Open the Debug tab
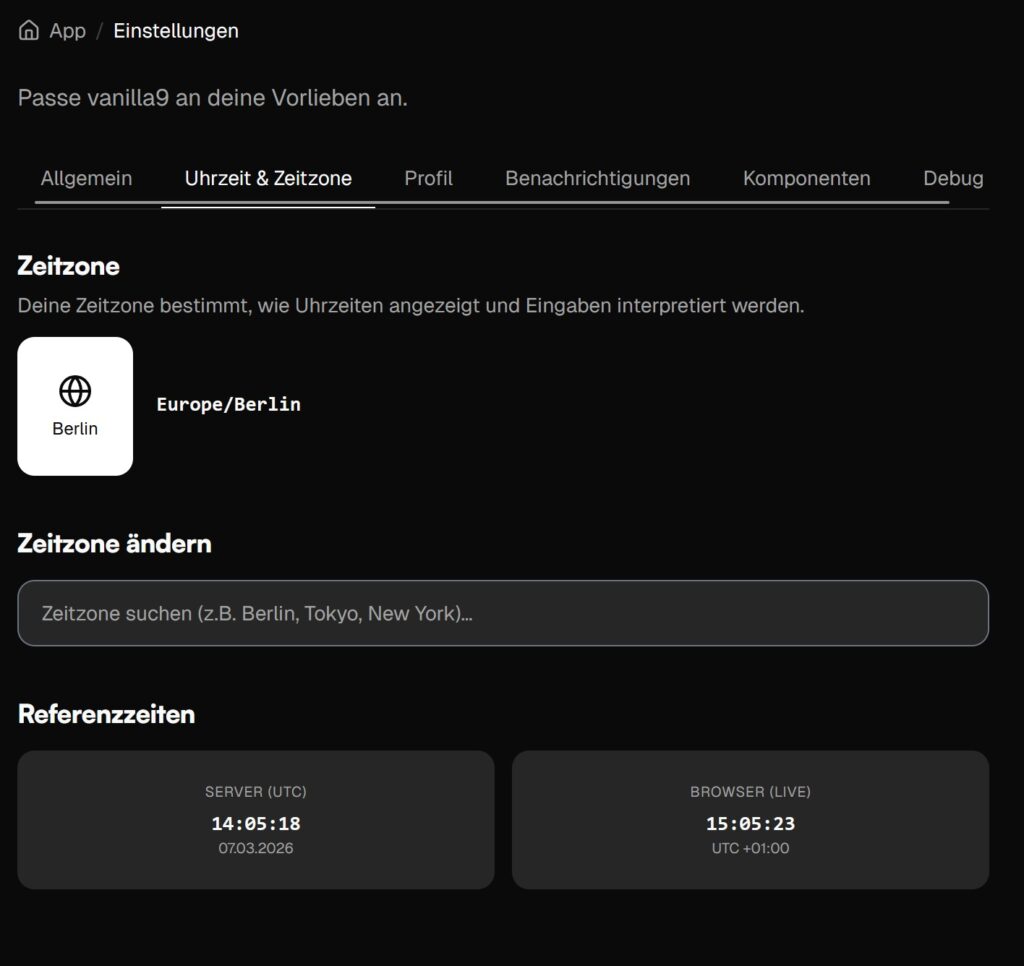The height and width of the screenshot is (966, 1024). coord(952,178)
